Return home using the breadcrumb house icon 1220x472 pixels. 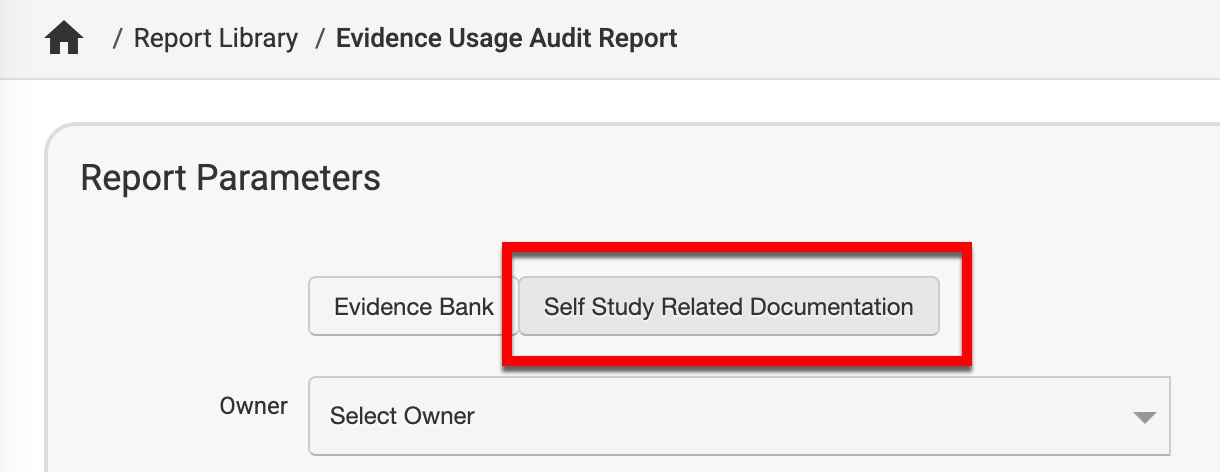(65, 39)
